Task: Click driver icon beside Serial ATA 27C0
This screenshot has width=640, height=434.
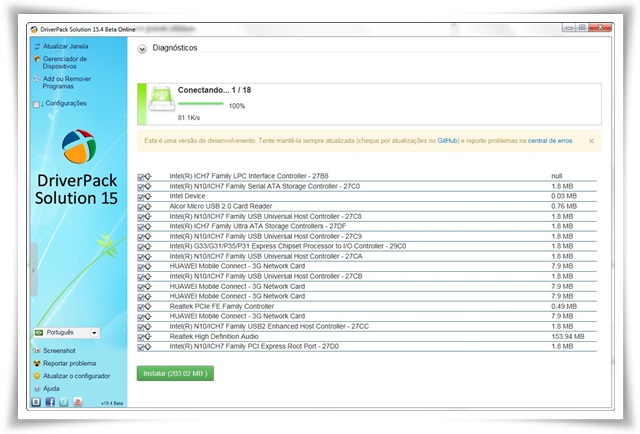Action: click(x=148, y=187)
